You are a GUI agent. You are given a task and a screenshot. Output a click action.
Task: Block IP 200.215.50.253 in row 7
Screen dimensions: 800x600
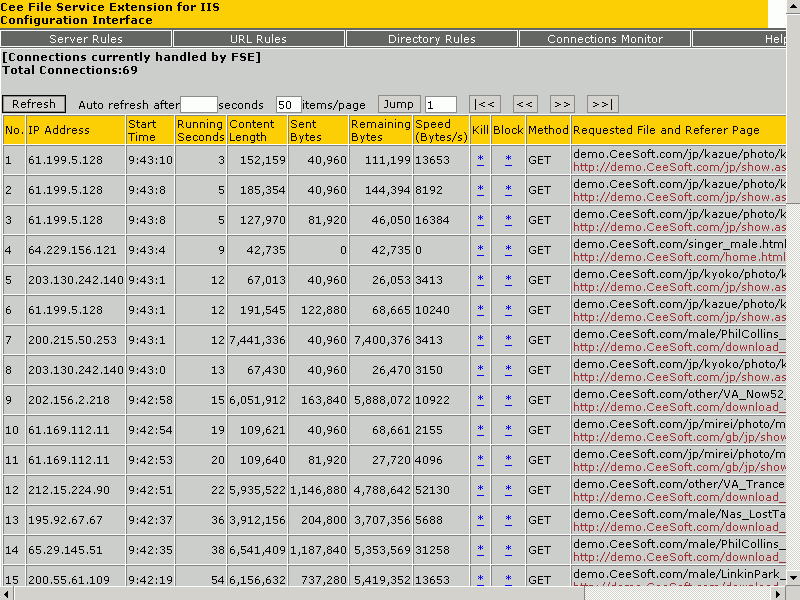(508, 340)
